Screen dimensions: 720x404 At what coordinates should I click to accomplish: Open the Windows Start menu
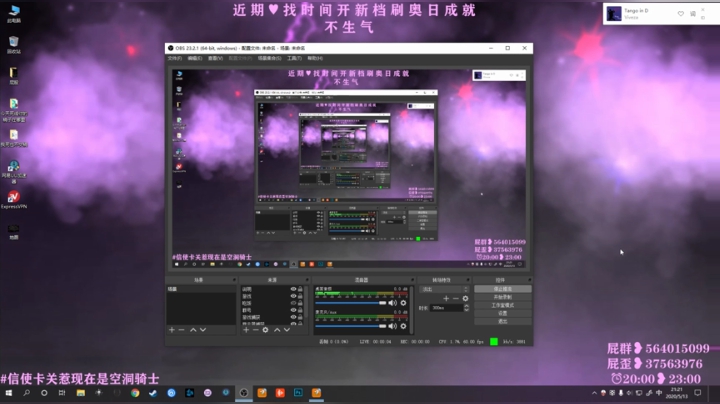[8, 393]
